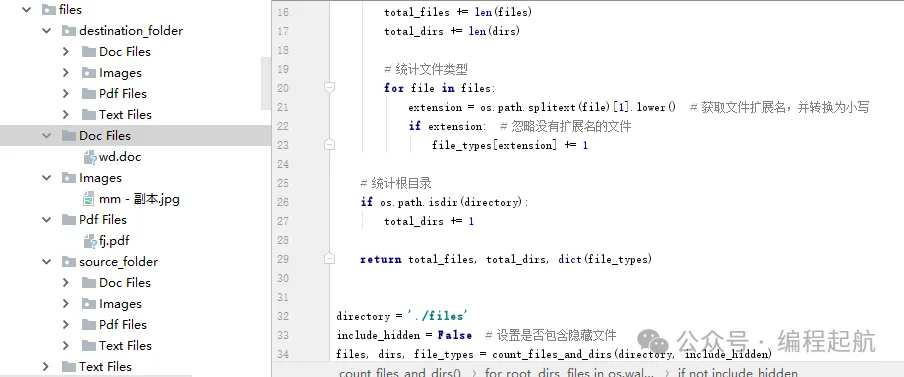Click folder icon of Text Files inside destination_folder

click(89, 115)
